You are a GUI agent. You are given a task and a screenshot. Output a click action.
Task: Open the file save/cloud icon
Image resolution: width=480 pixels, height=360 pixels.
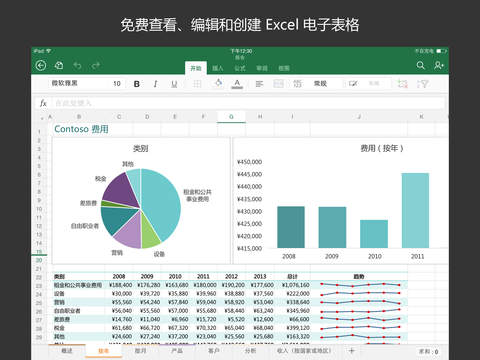pos(59,65)
